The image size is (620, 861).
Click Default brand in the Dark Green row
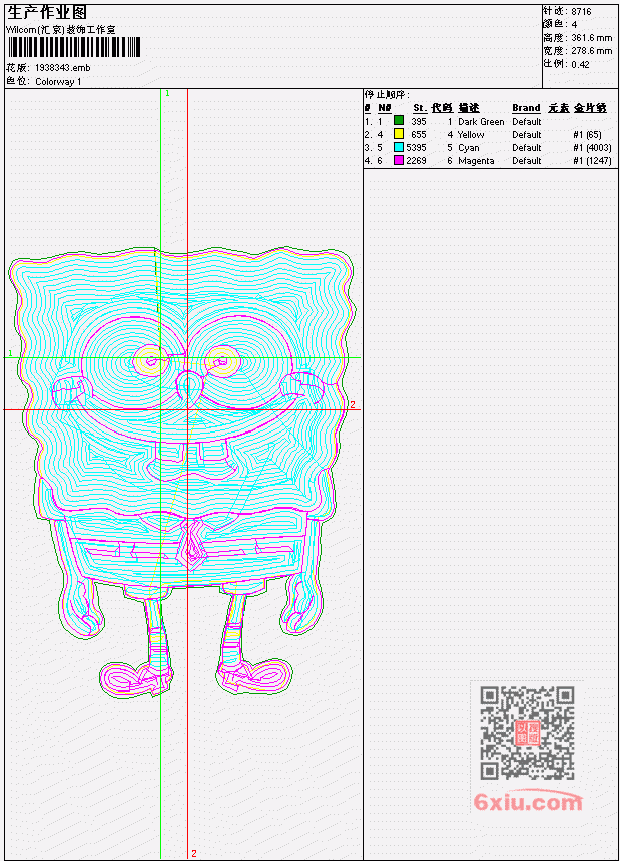point(527,121)
